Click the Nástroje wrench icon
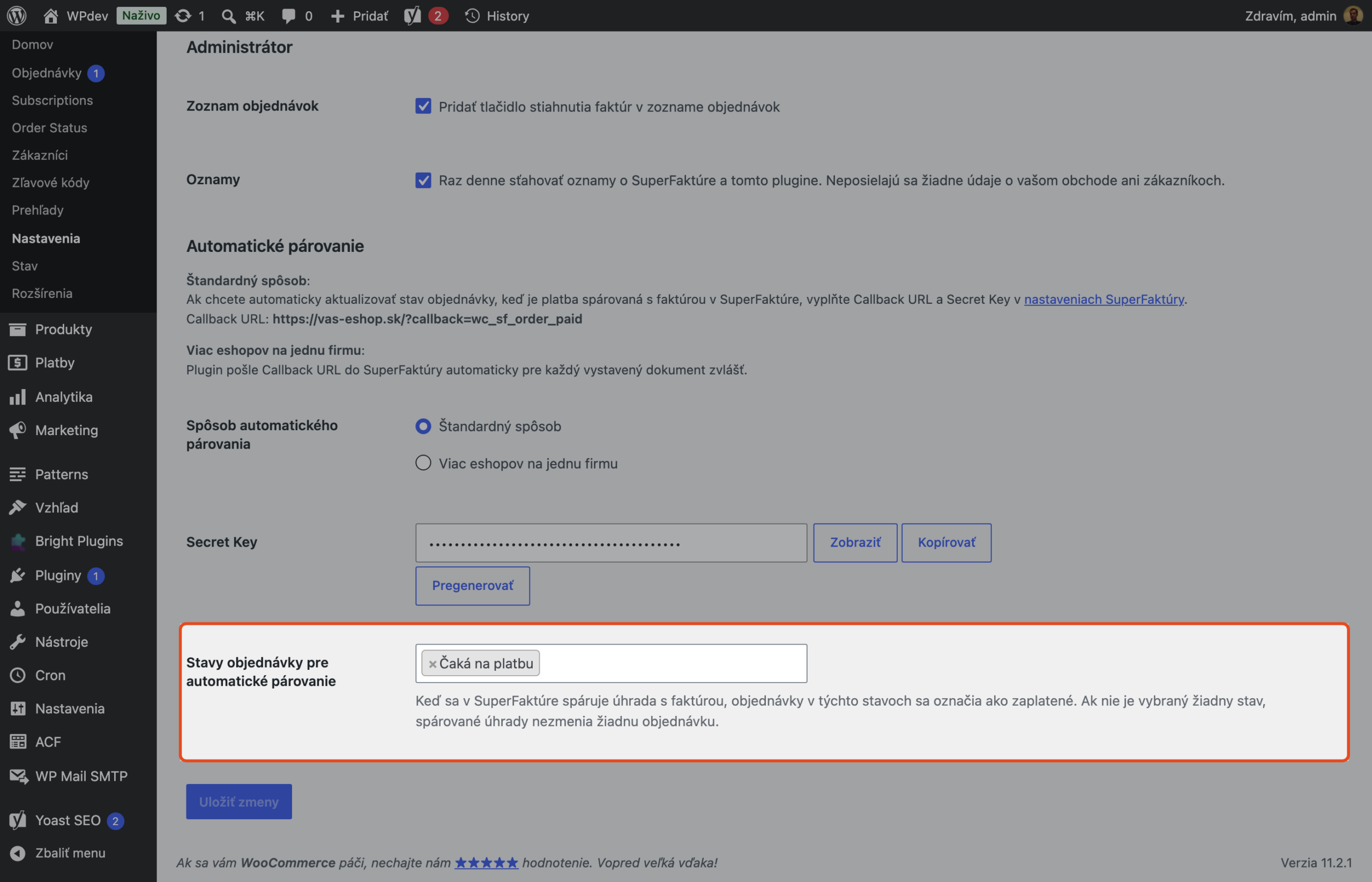The width and height of the screenshot is (1372, 882). 18,641
